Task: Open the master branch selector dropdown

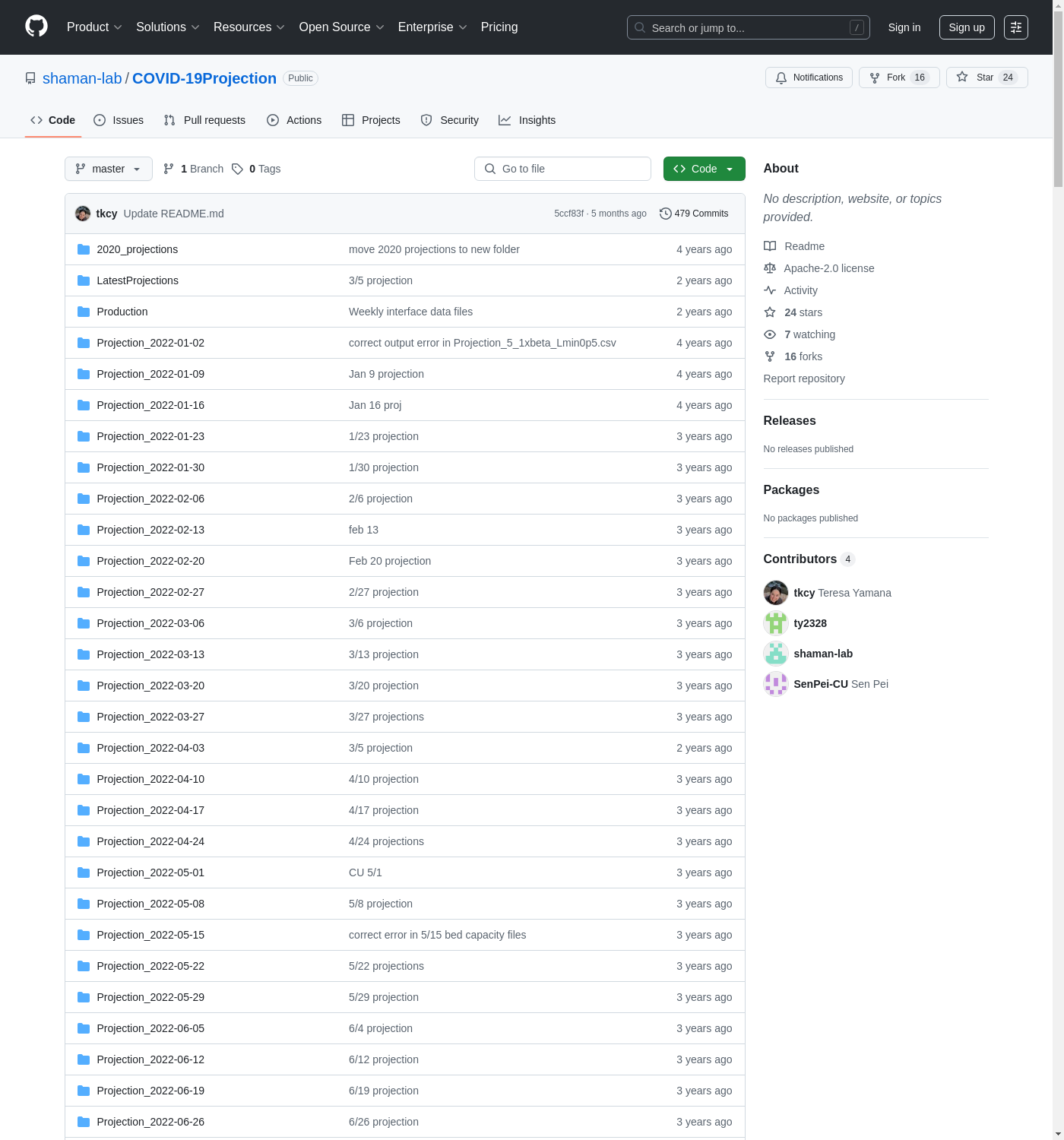Action: tap(109, 169)
